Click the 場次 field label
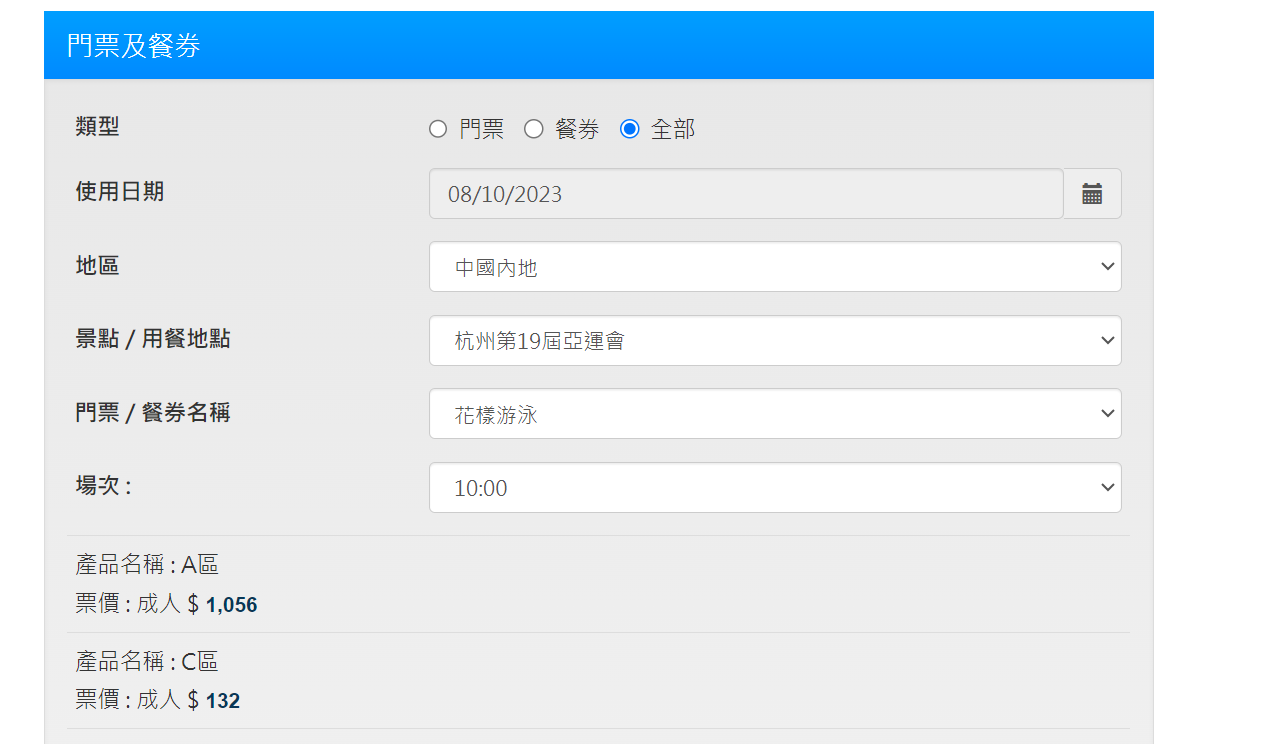 (x=103, y=486)
